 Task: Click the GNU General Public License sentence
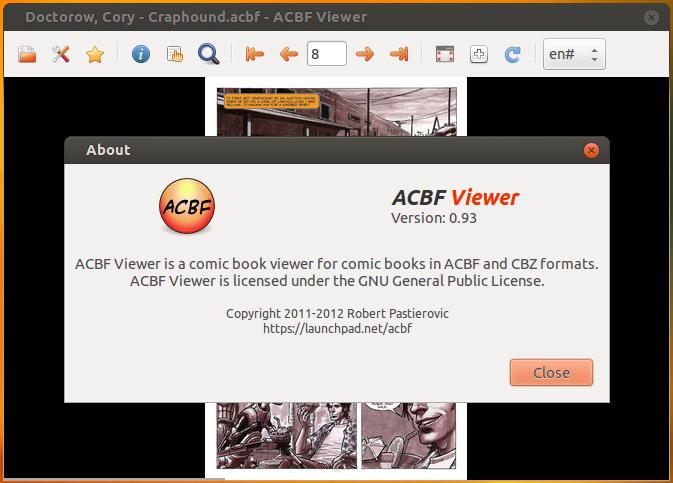(337, 281)
